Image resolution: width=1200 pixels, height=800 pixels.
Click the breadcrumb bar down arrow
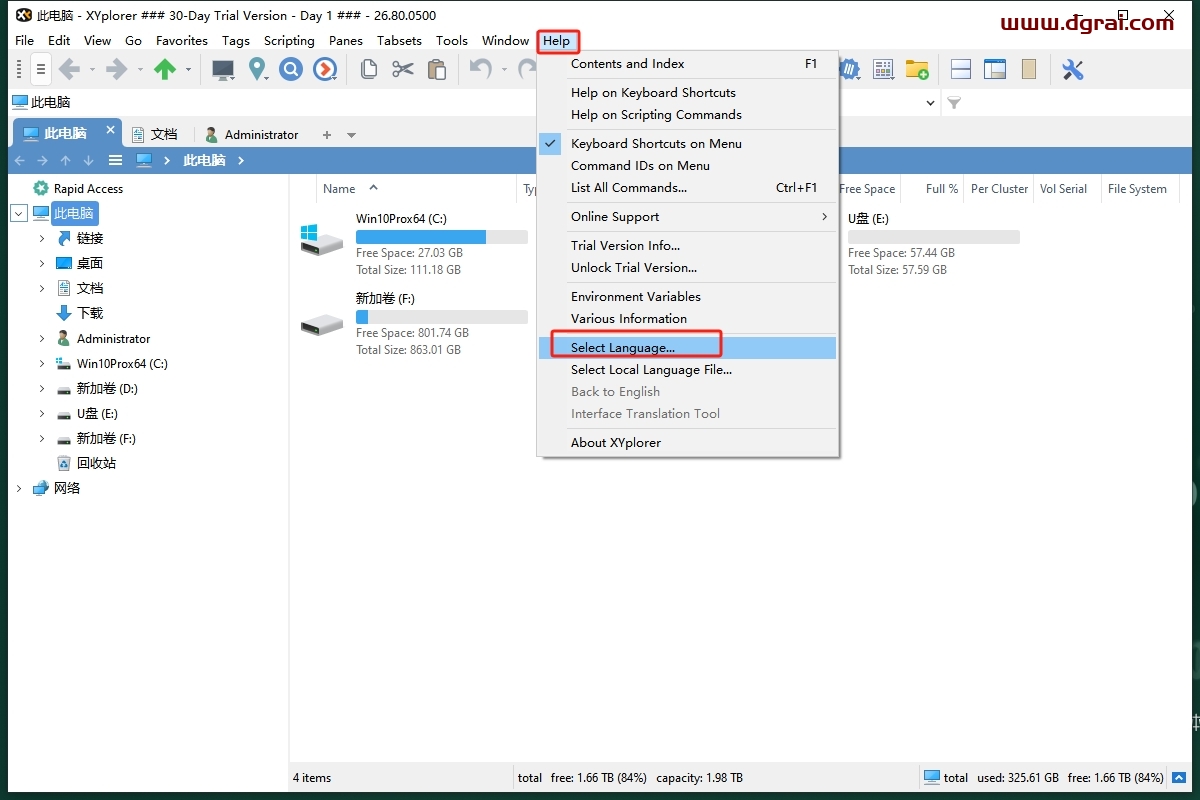coord(88,160)
